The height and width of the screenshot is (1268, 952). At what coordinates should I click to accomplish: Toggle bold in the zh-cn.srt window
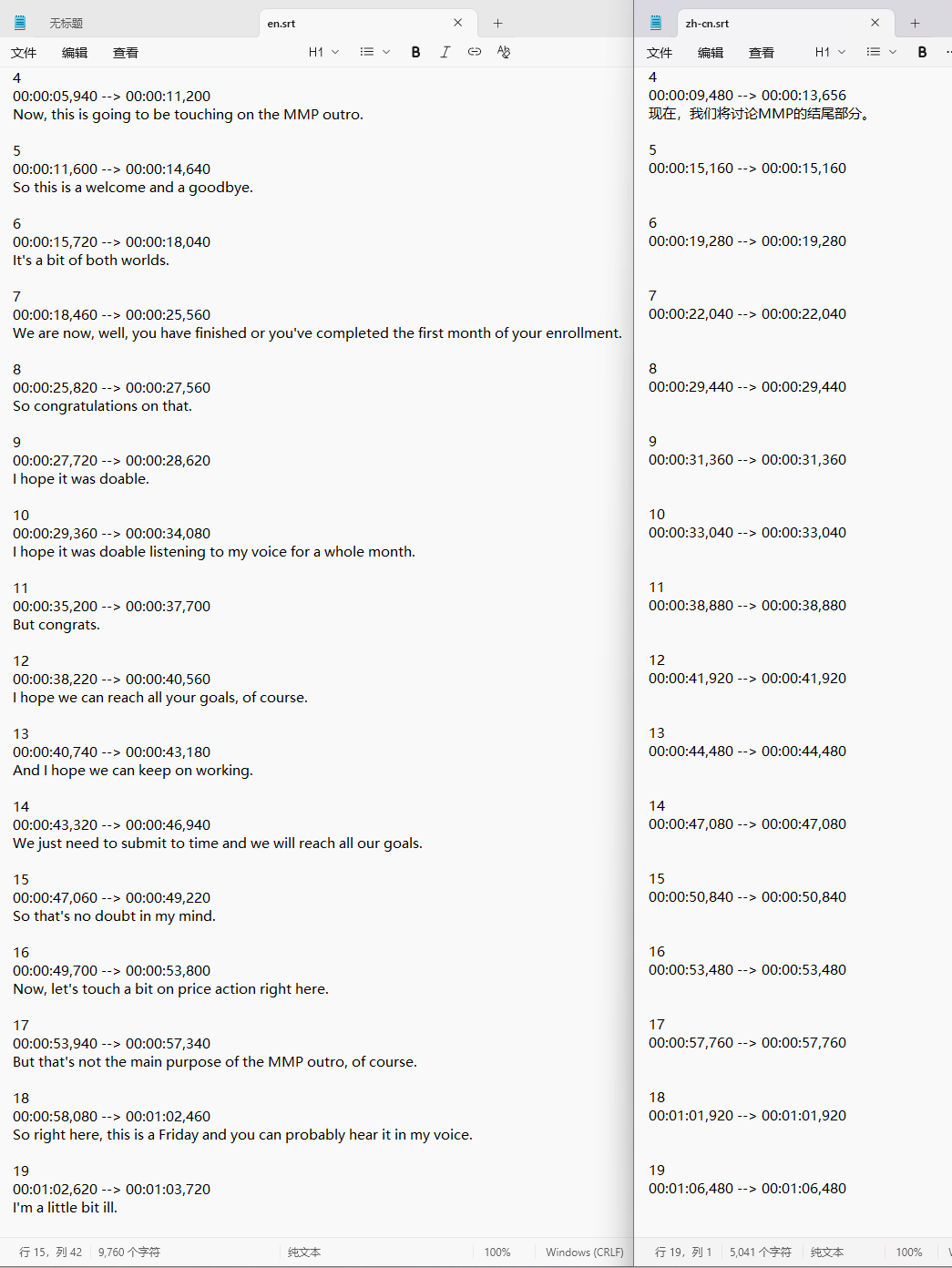tap(922, 52)
